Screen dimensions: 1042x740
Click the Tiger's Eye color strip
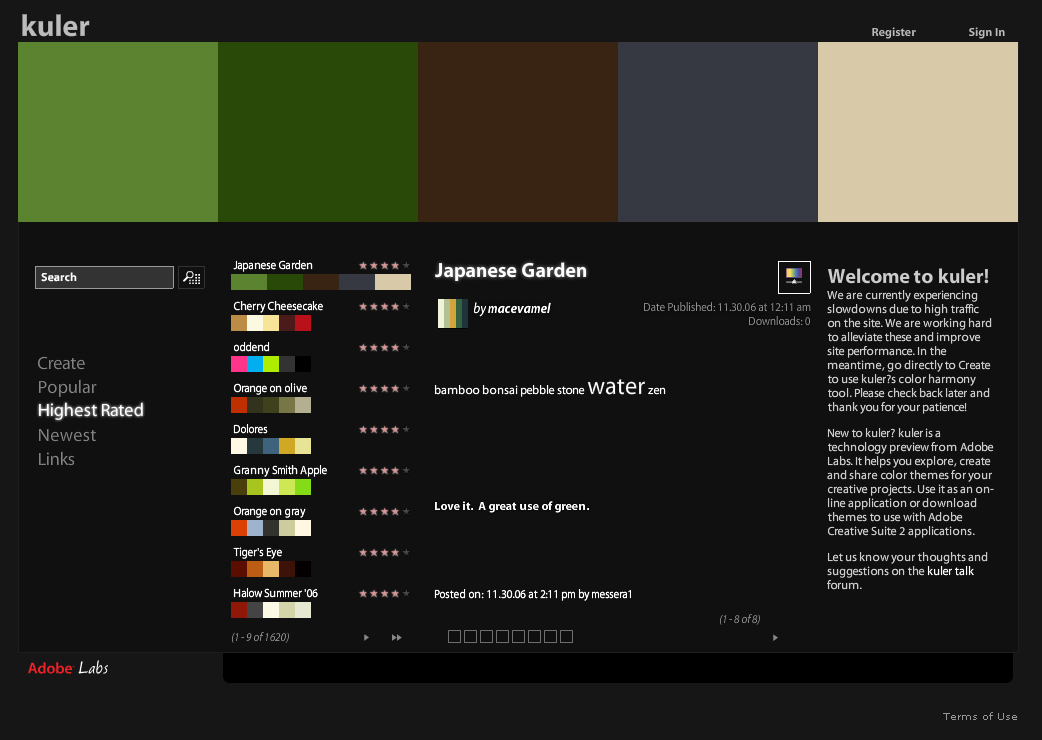tap(271, 569)
